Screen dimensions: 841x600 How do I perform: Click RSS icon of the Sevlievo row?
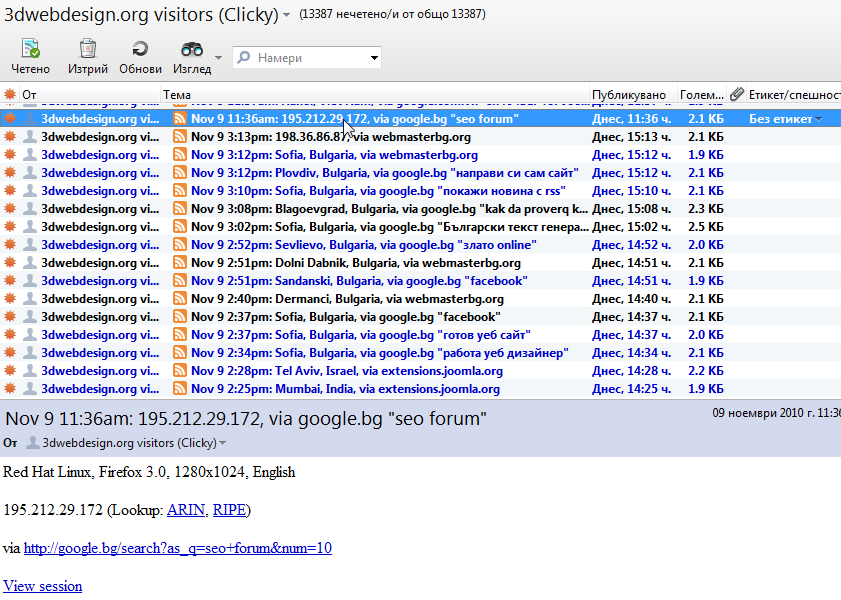click(x=180, y=245)
